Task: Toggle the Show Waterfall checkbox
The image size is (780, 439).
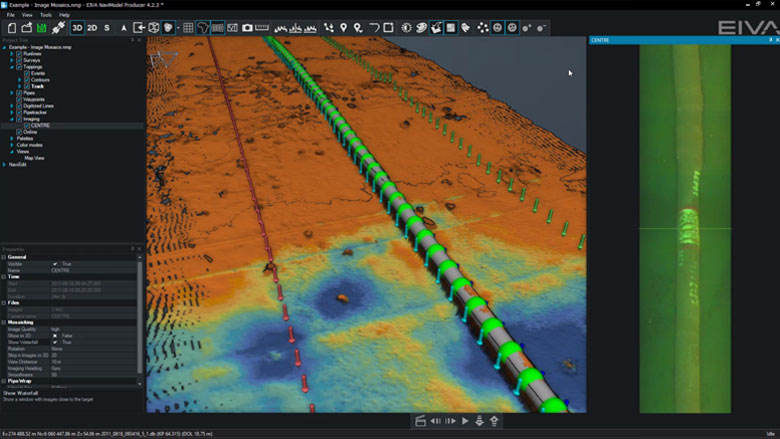Action: pyautogui.click(x=55, y=342)
